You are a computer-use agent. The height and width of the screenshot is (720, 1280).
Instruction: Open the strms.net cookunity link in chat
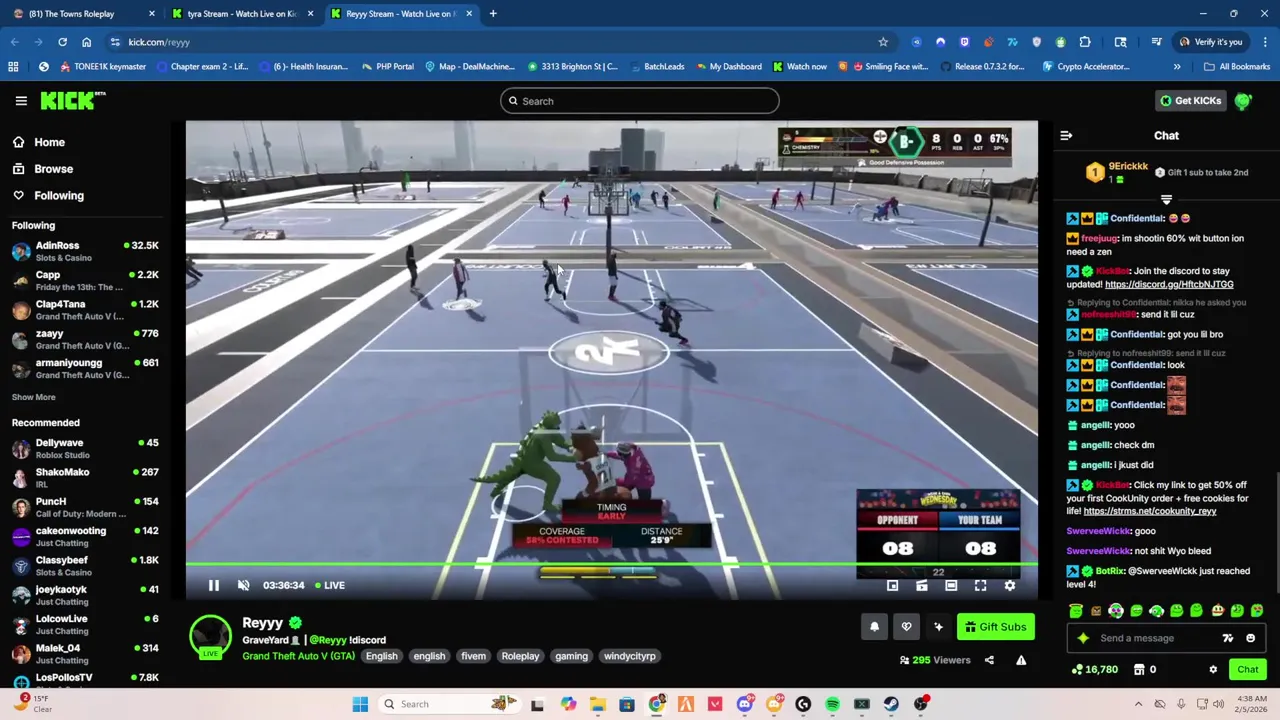pos(1150,512)
